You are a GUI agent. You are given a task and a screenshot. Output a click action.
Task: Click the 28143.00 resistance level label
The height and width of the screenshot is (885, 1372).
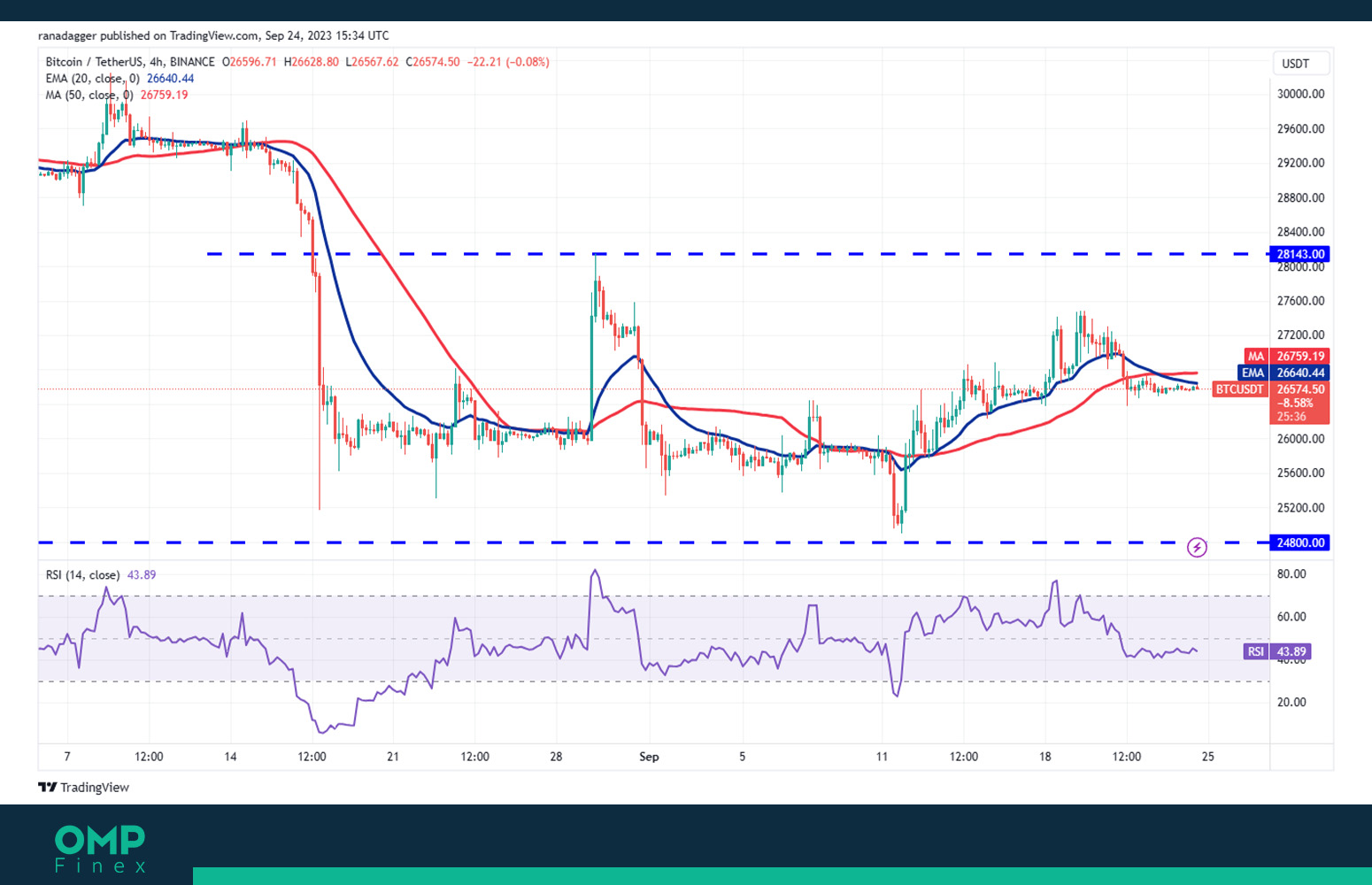[1300, 254]
